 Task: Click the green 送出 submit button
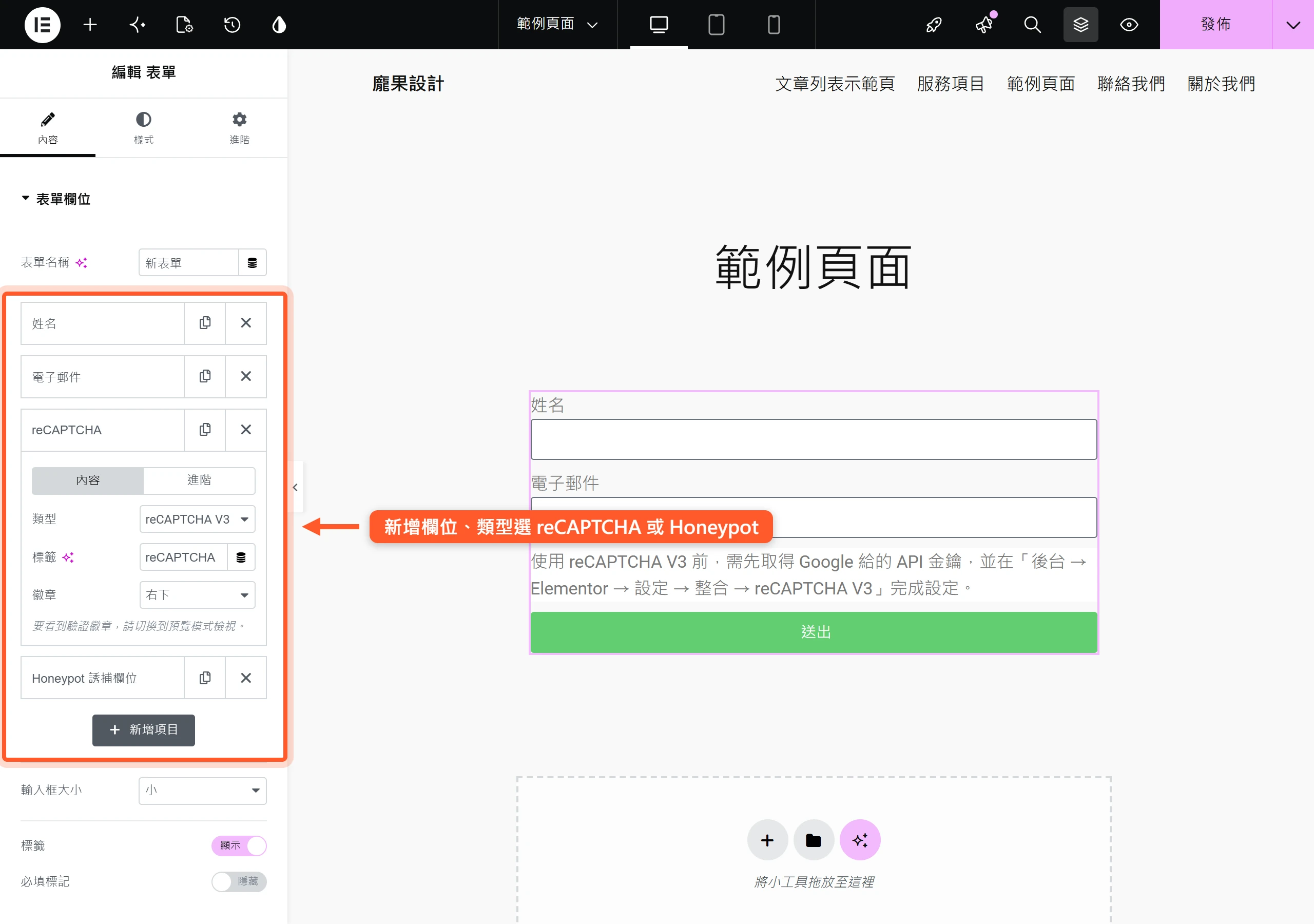pyautogui.click(x=814, y=632)
